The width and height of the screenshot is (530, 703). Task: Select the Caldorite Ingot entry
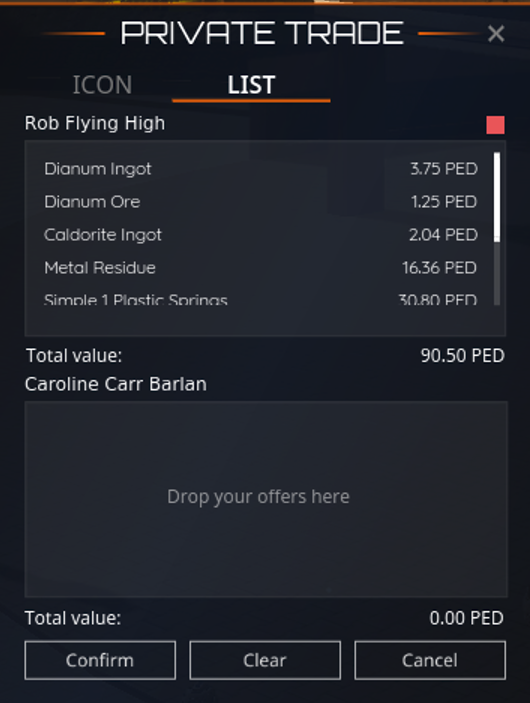pos(261,235)
